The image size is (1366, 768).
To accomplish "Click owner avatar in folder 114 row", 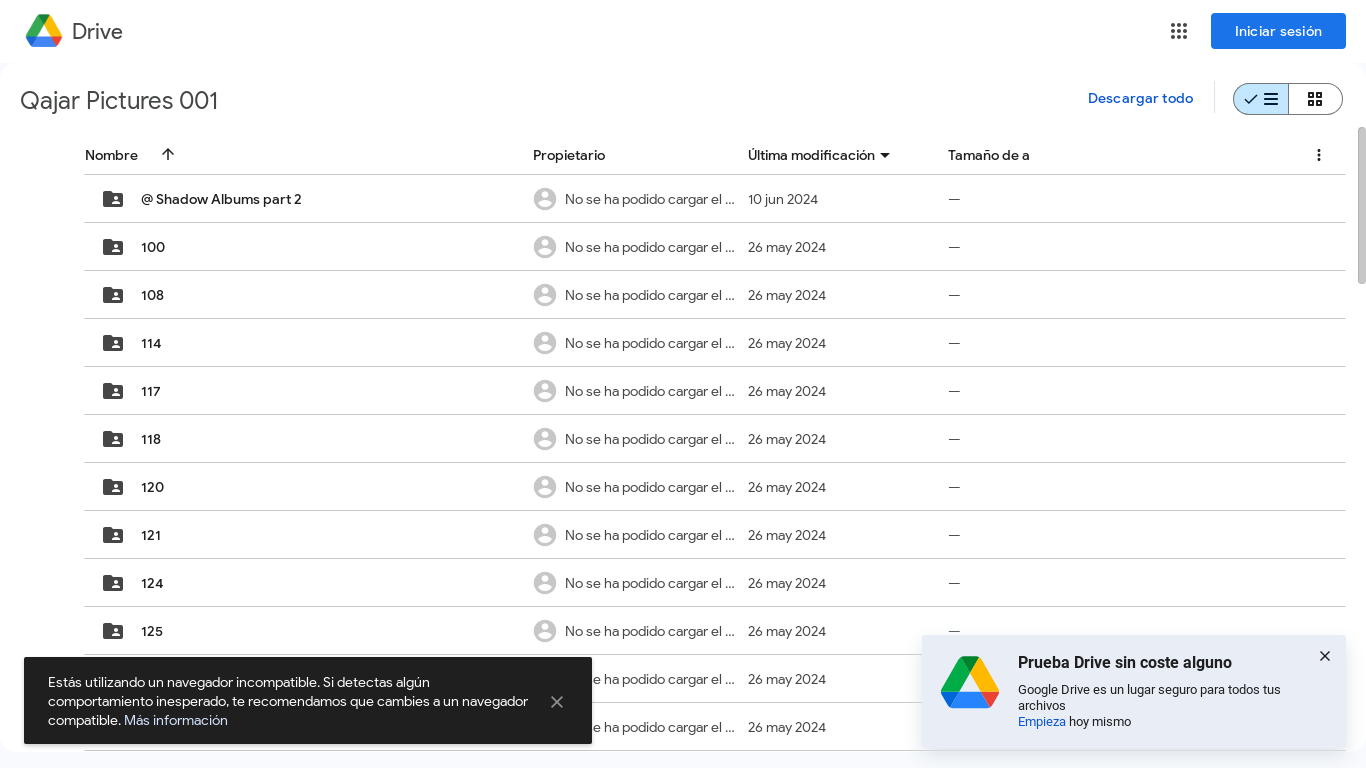I will (x=545, y=343).
